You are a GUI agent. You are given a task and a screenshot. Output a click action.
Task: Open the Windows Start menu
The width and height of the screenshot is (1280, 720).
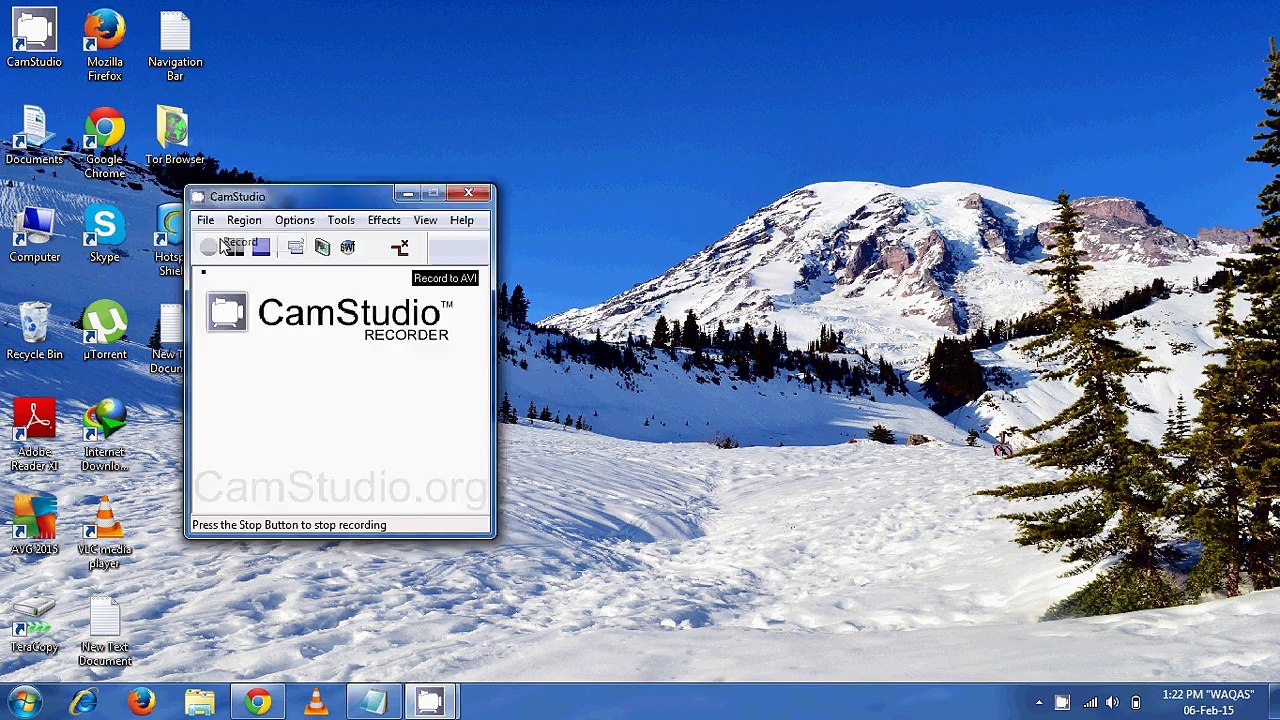tap(24, 702)
